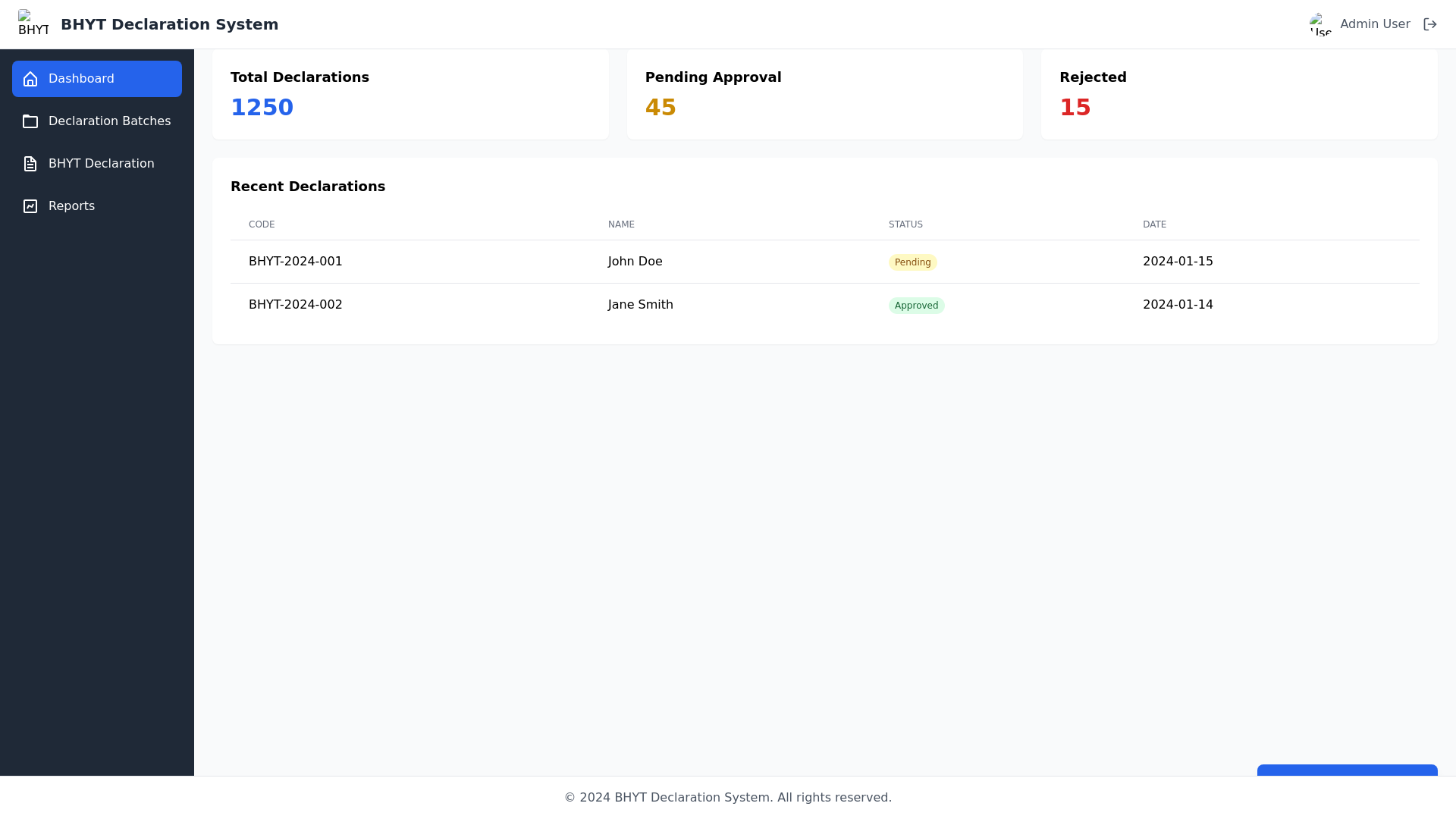Viewport: 1456px width, 819px height.
Task: Click the folder icon for Declaration Batches
Action: tap(30, 121)
